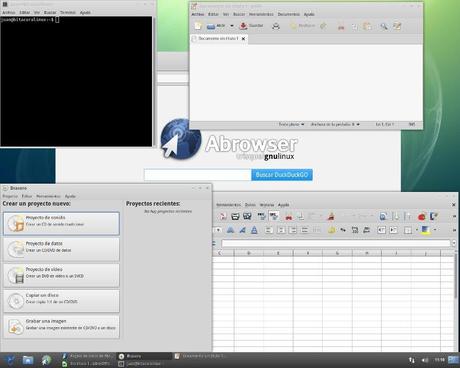Click the currency format icon in the spreadsheet toolbar
This screenshot has width=460, height=368.
pyautogui.click(x=331, y=230)
